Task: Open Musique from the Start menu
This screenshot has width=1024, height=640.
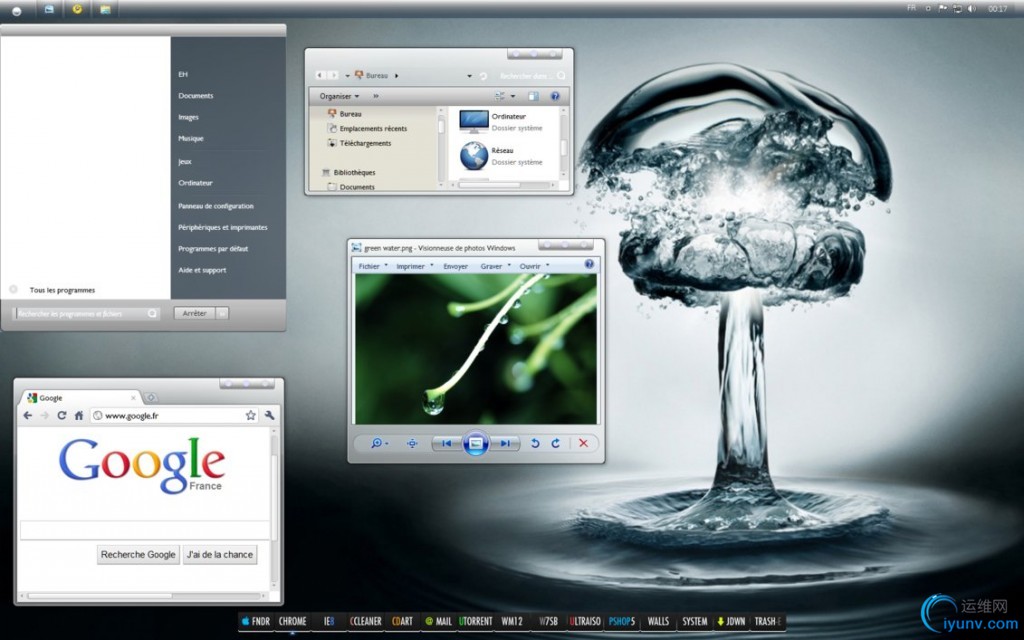Action: 191,138
